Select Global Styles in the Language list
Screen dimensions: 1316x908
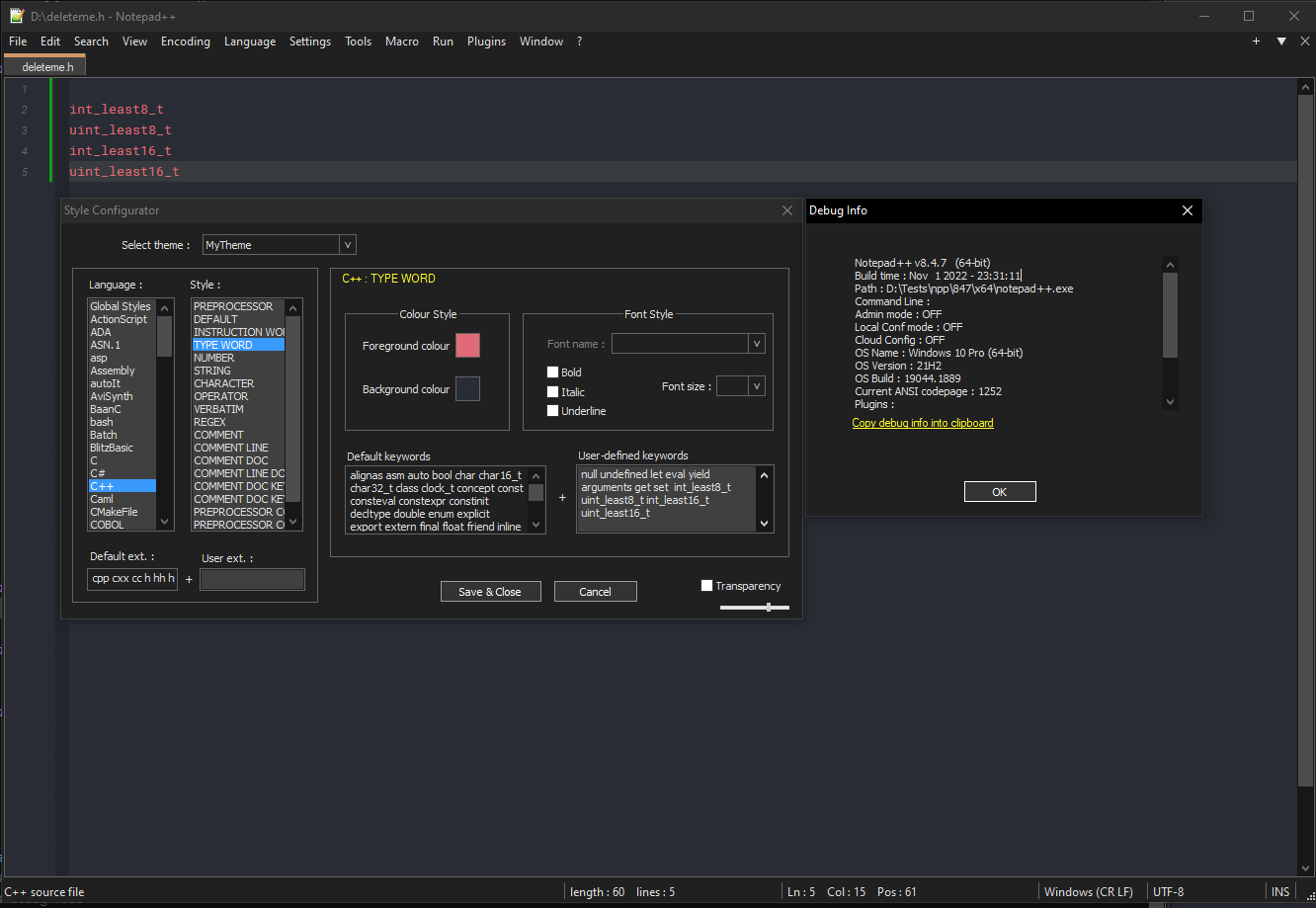(x=122, y=306)
